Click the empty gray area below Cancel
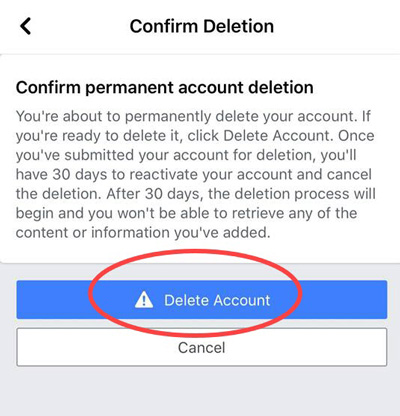400x416 pixels. [200, 392]
